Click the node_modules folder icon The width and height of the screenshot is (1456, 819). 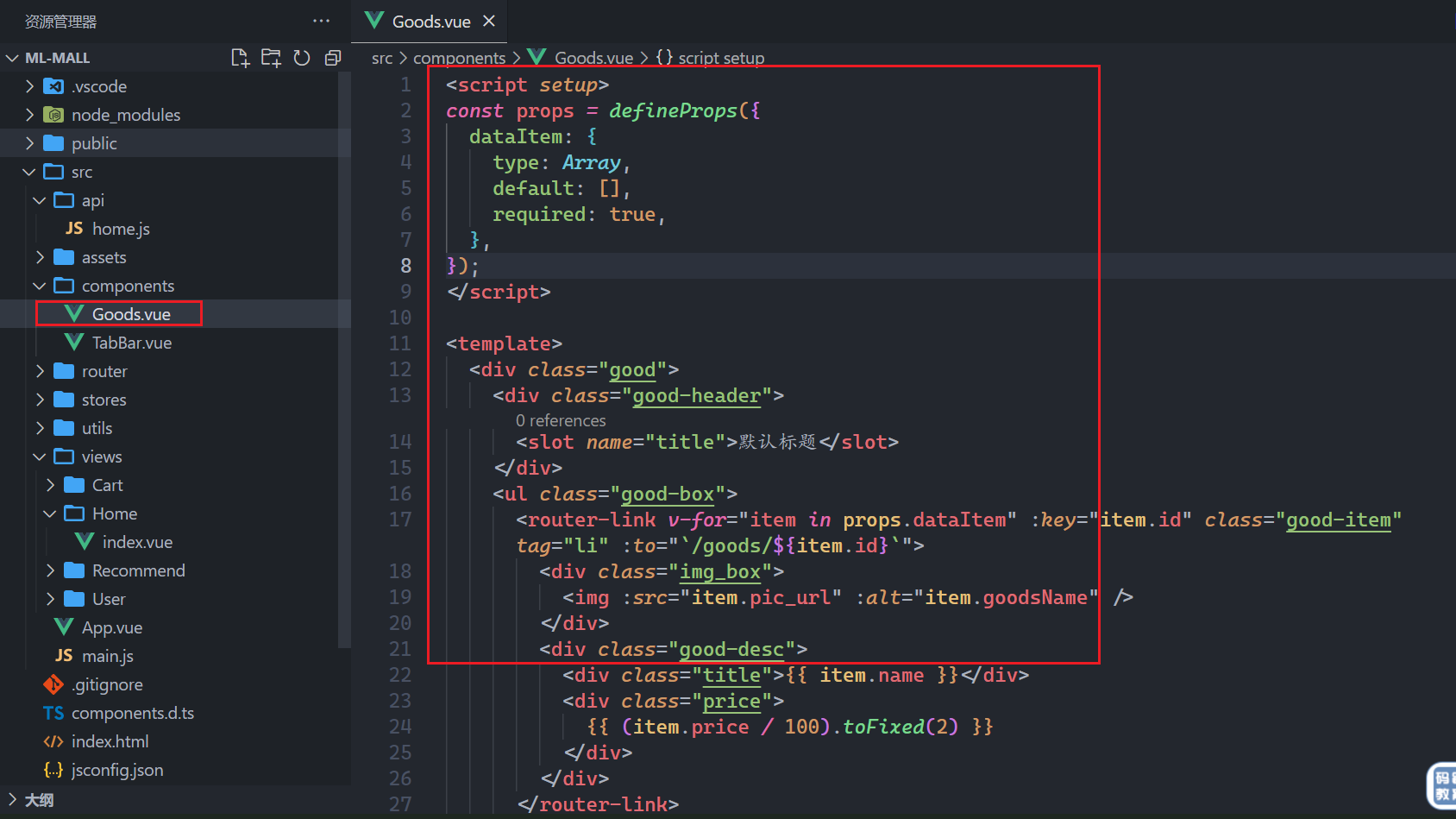coord(53,115)
